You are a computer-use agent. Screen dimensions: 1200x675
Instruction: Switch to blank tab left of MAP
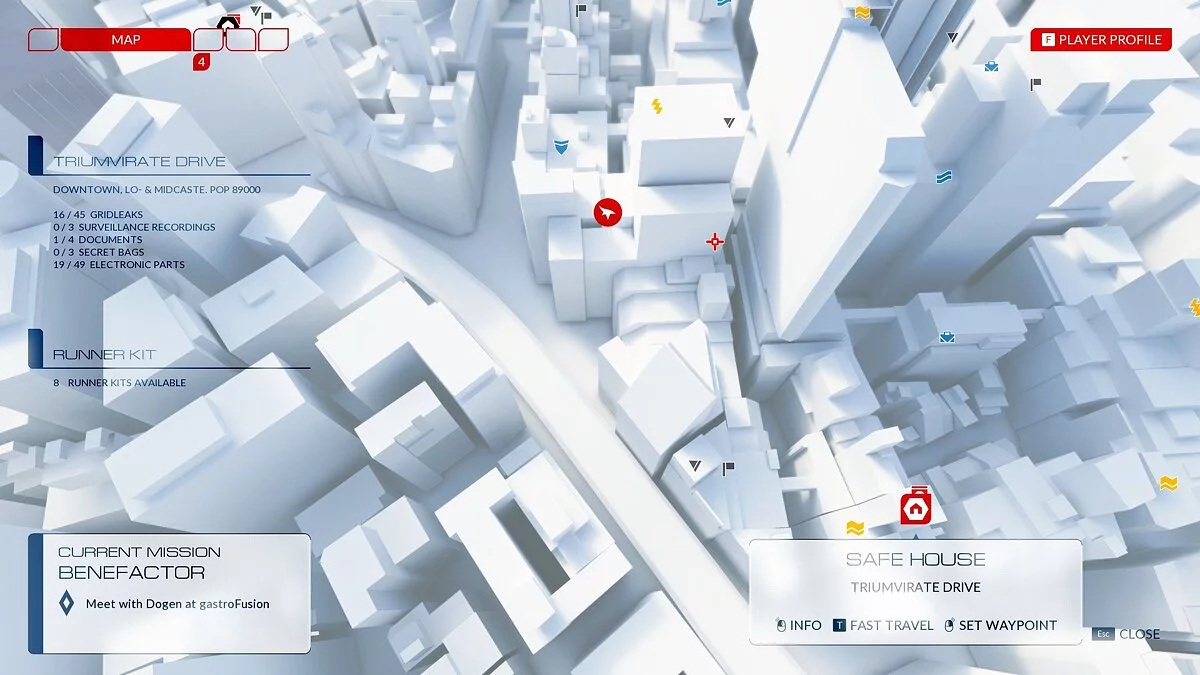43,40
